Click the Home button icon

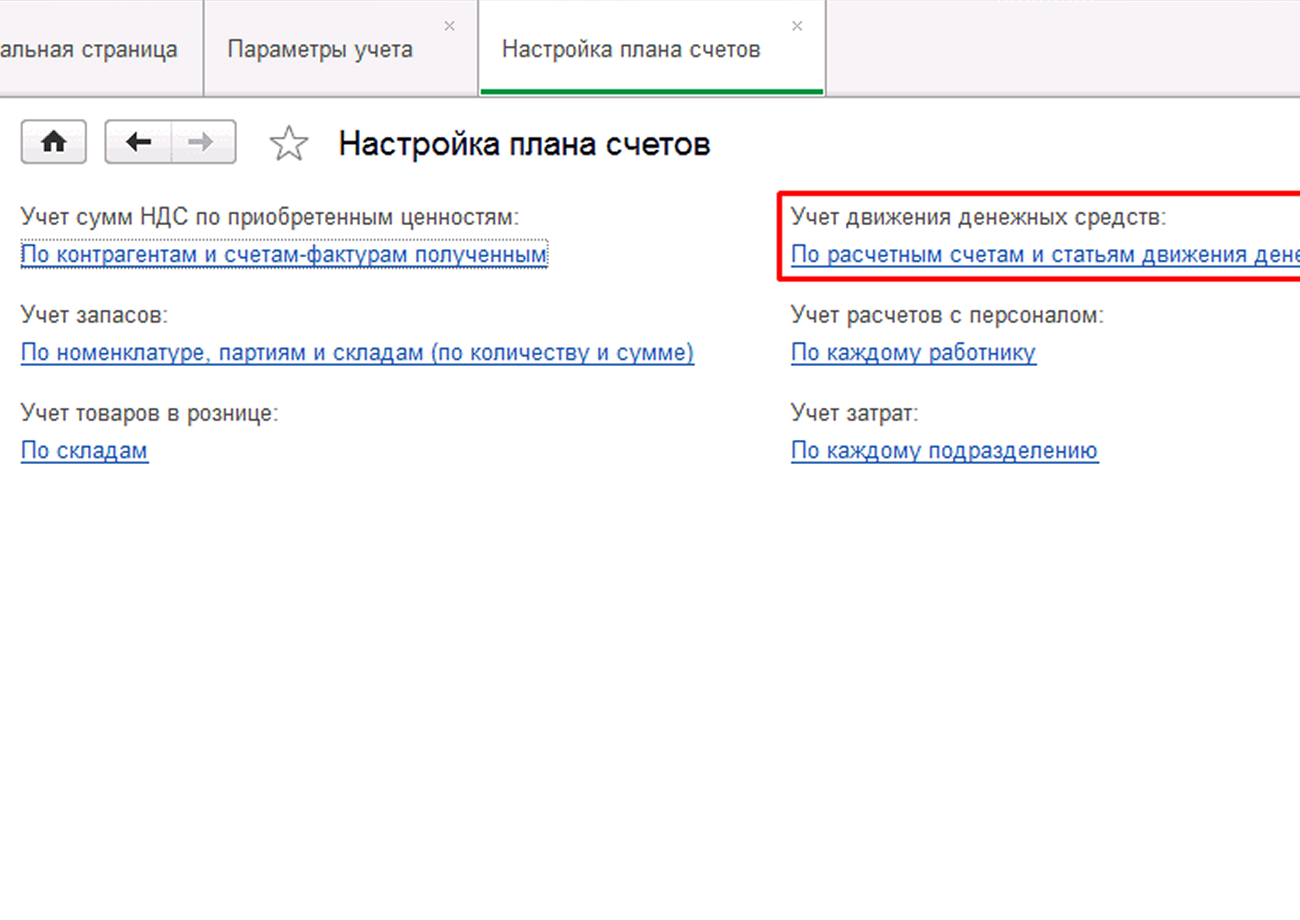[53, 143]
